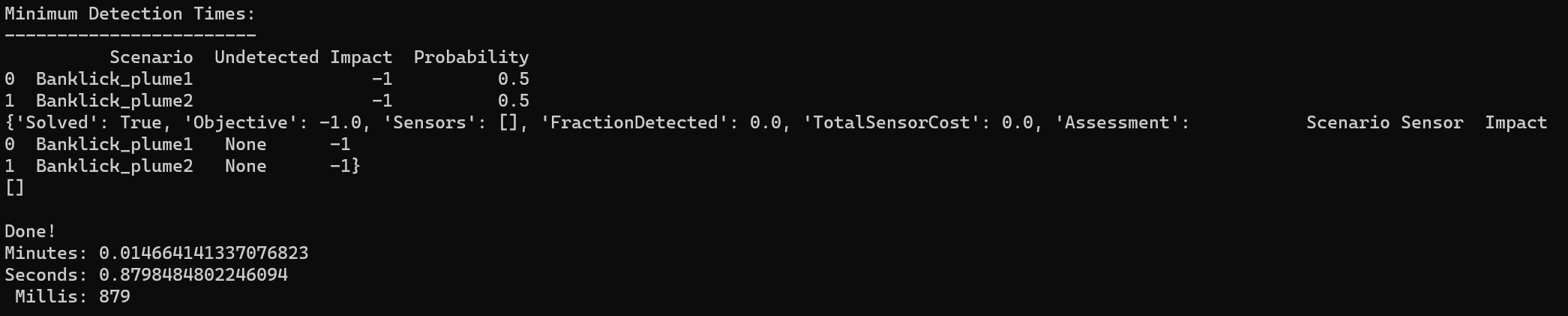
Task: Click the 'Scenario' column header in first table
Action: tap(151, 58)
